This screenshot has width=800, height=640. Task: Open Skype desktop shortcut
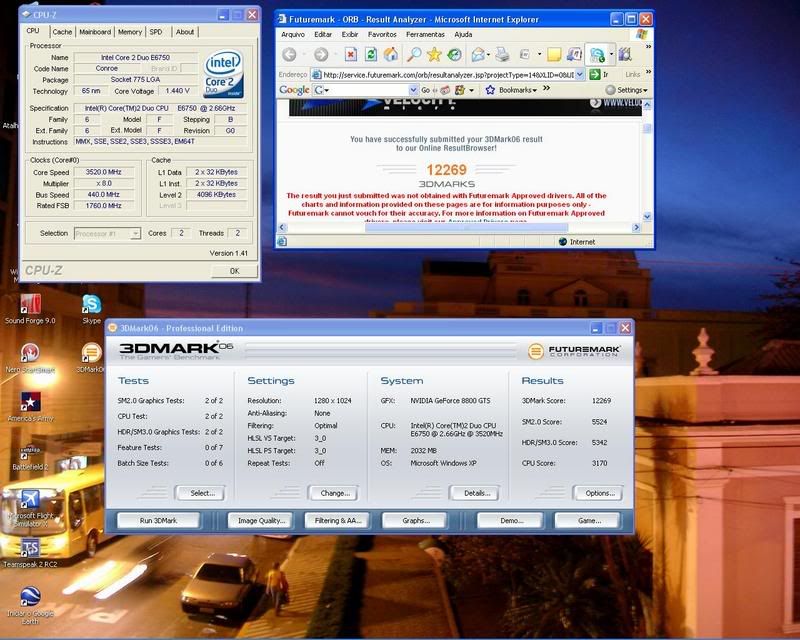(x=91, y=309)
